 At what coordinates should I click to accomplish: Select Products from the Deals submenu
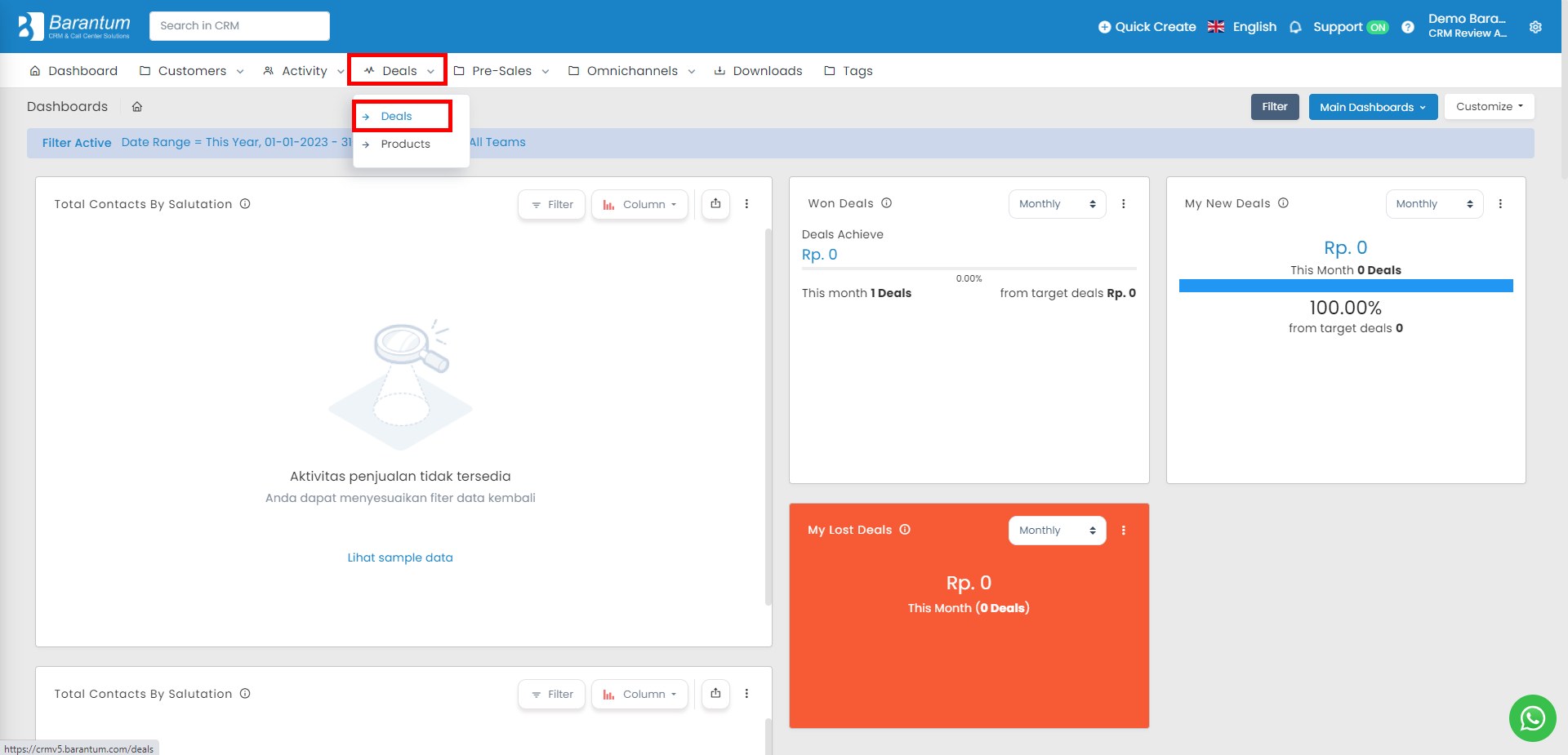pos(405,144)
